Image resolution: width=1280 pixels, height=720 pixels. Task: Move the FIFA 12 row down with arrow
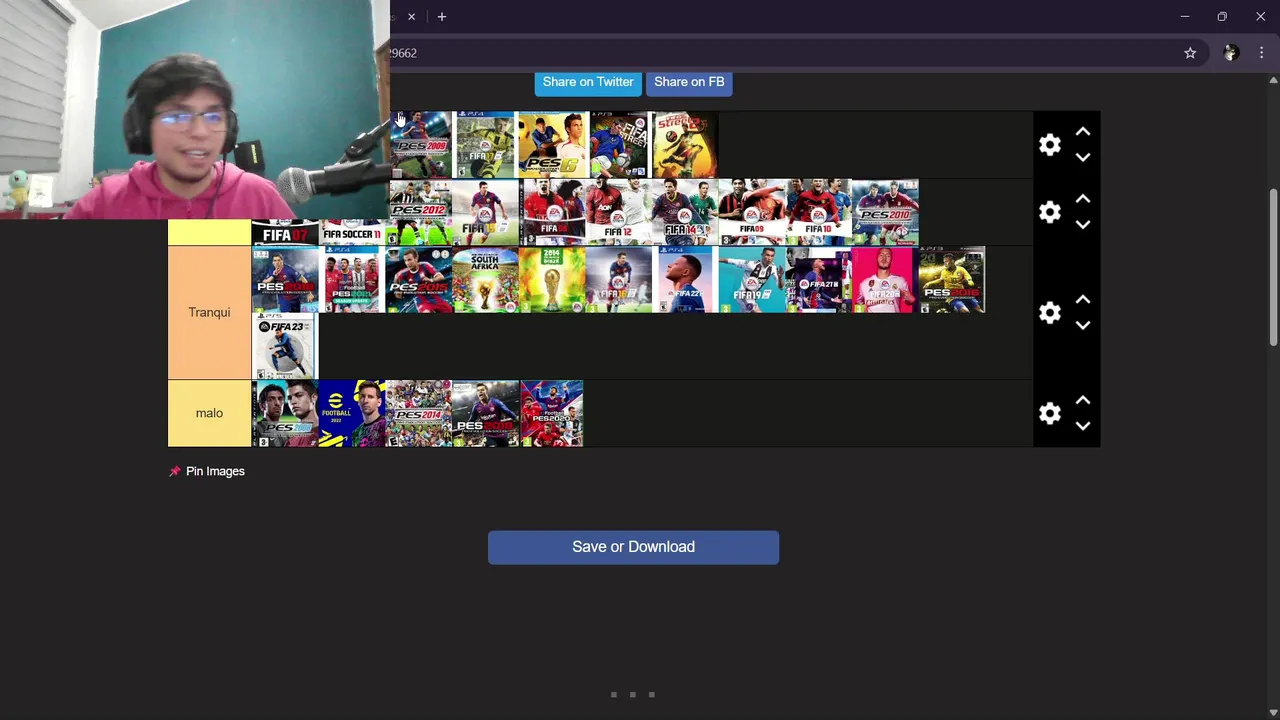pyautogui.click(x=1083, y=224)
